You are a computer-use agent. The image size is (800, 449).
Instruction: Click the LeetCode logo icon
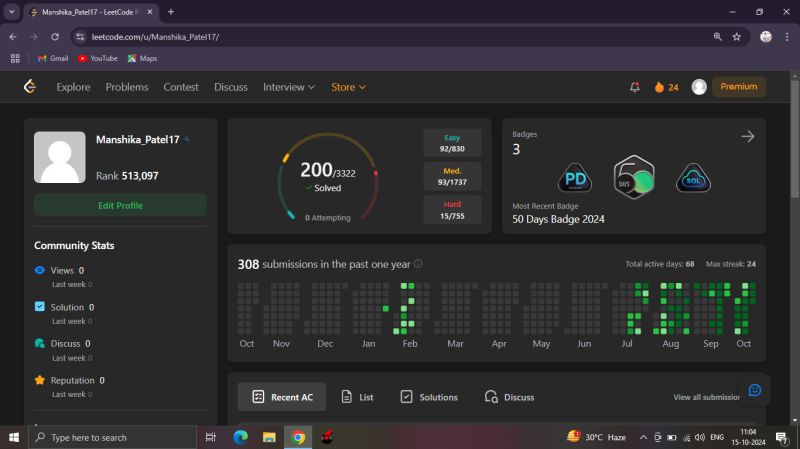(x=30, y=87)
